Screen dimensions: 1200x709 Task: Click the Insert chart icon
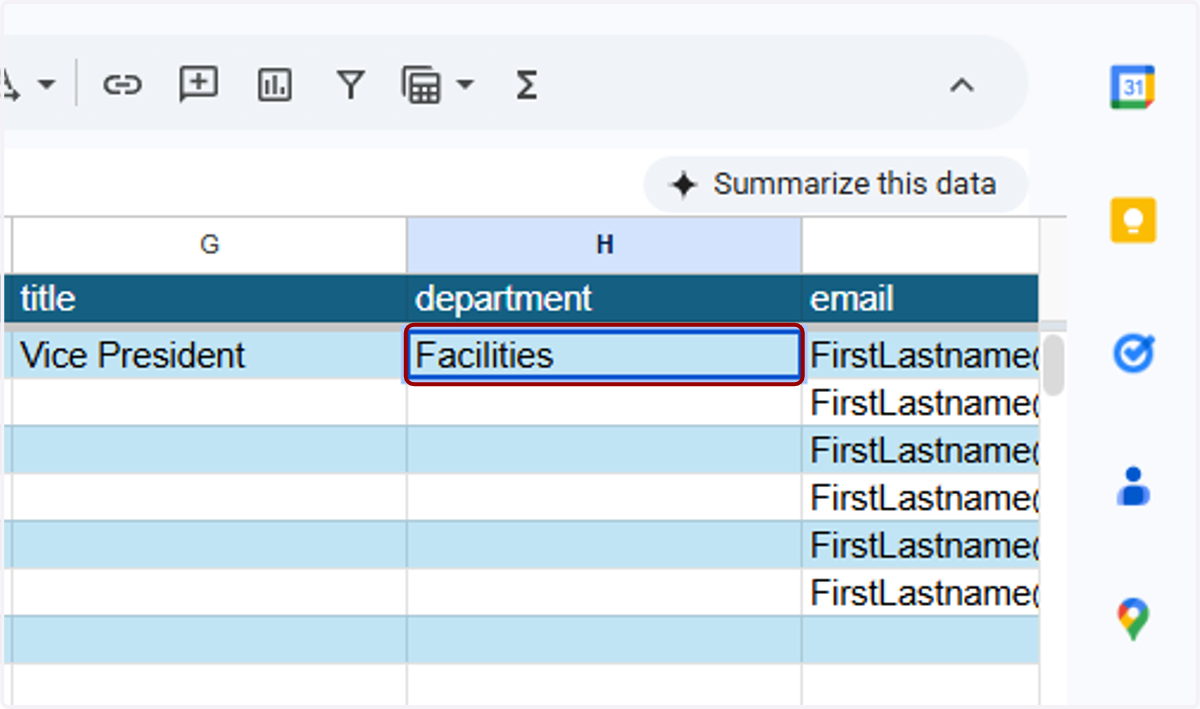[x=274, y=85]
